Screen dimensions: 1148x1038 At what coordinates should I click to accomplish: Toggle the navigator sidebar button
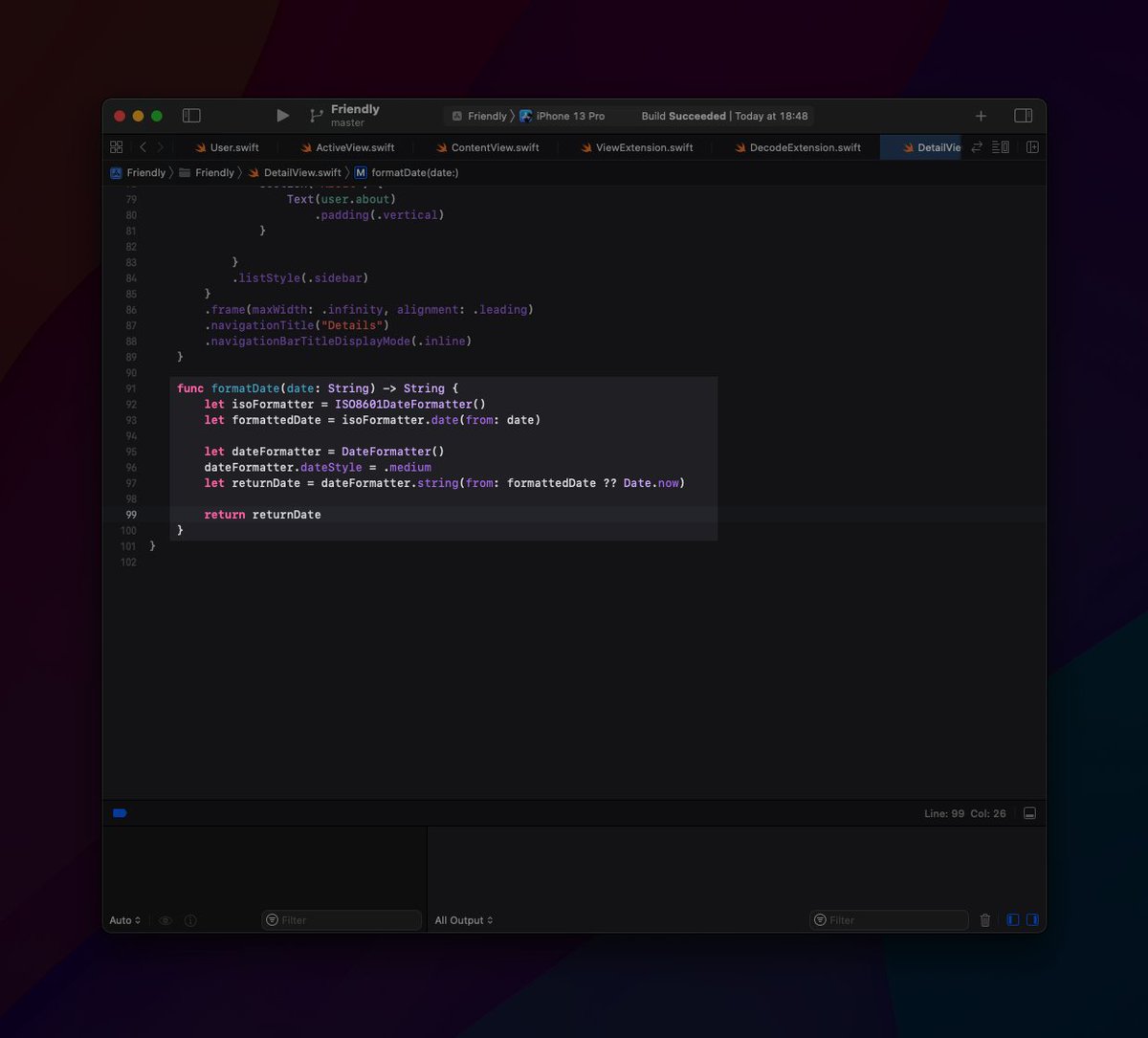tap(191, 116)
